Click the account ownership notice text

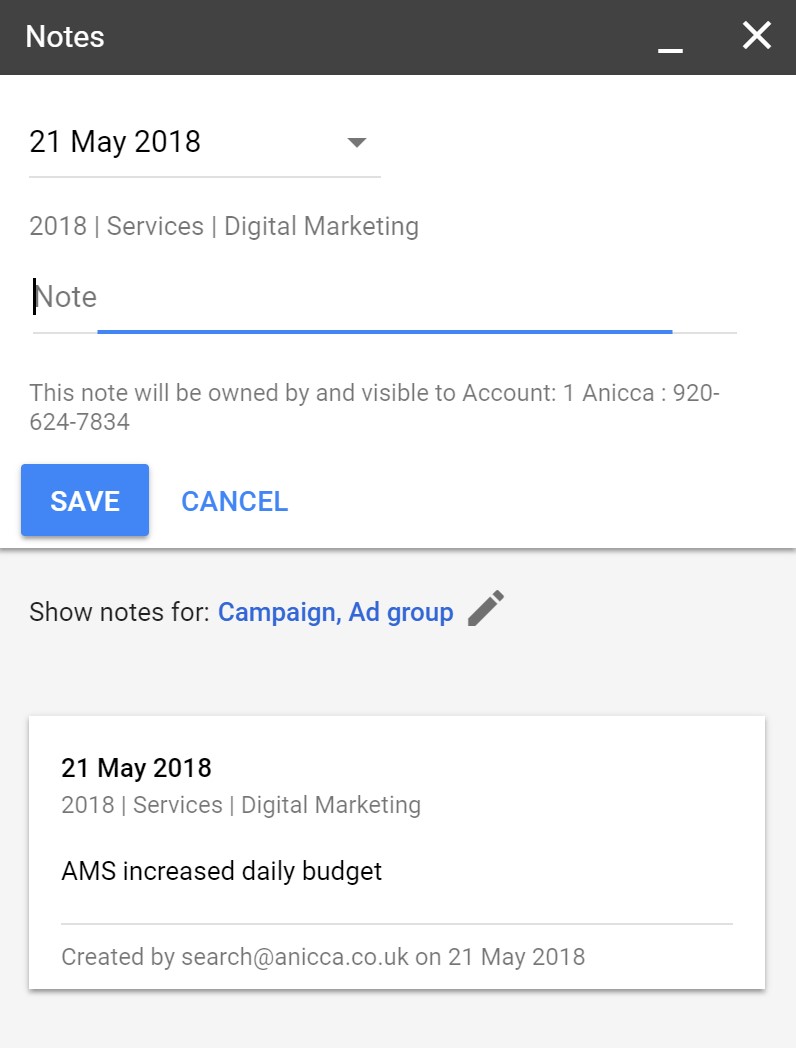(x=374, y=407)
